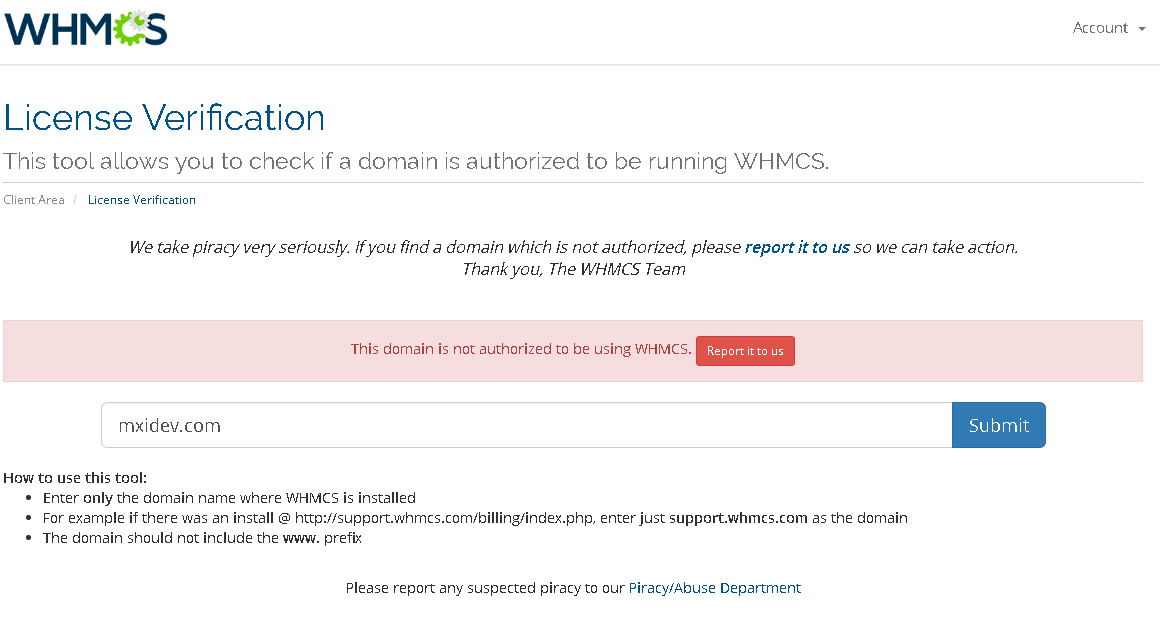Click the 'This tool allows you to check' subtitle
Image resolution: width=1160 pixels, height=632 pixels.
pyautogui.click(x=416, y=161)
